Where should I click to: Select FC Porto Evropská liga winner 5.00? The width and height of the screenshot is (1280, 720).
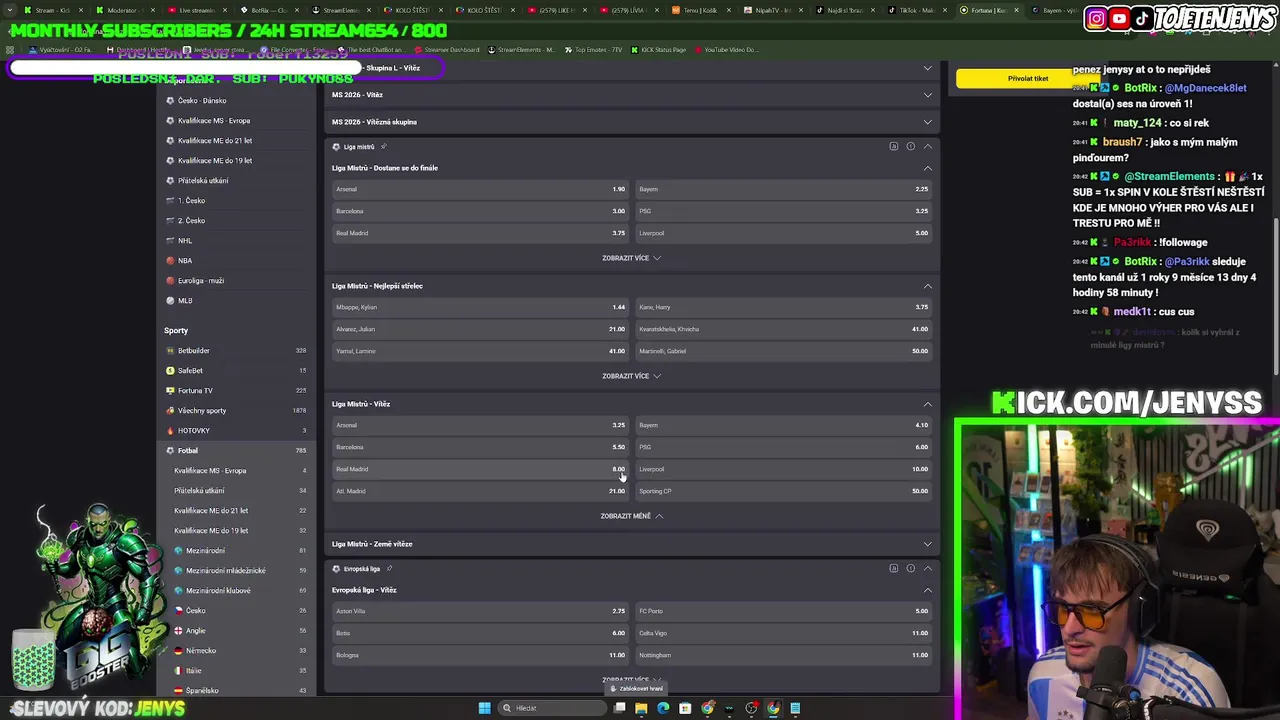pyautogui.click(x=784, y=611)
